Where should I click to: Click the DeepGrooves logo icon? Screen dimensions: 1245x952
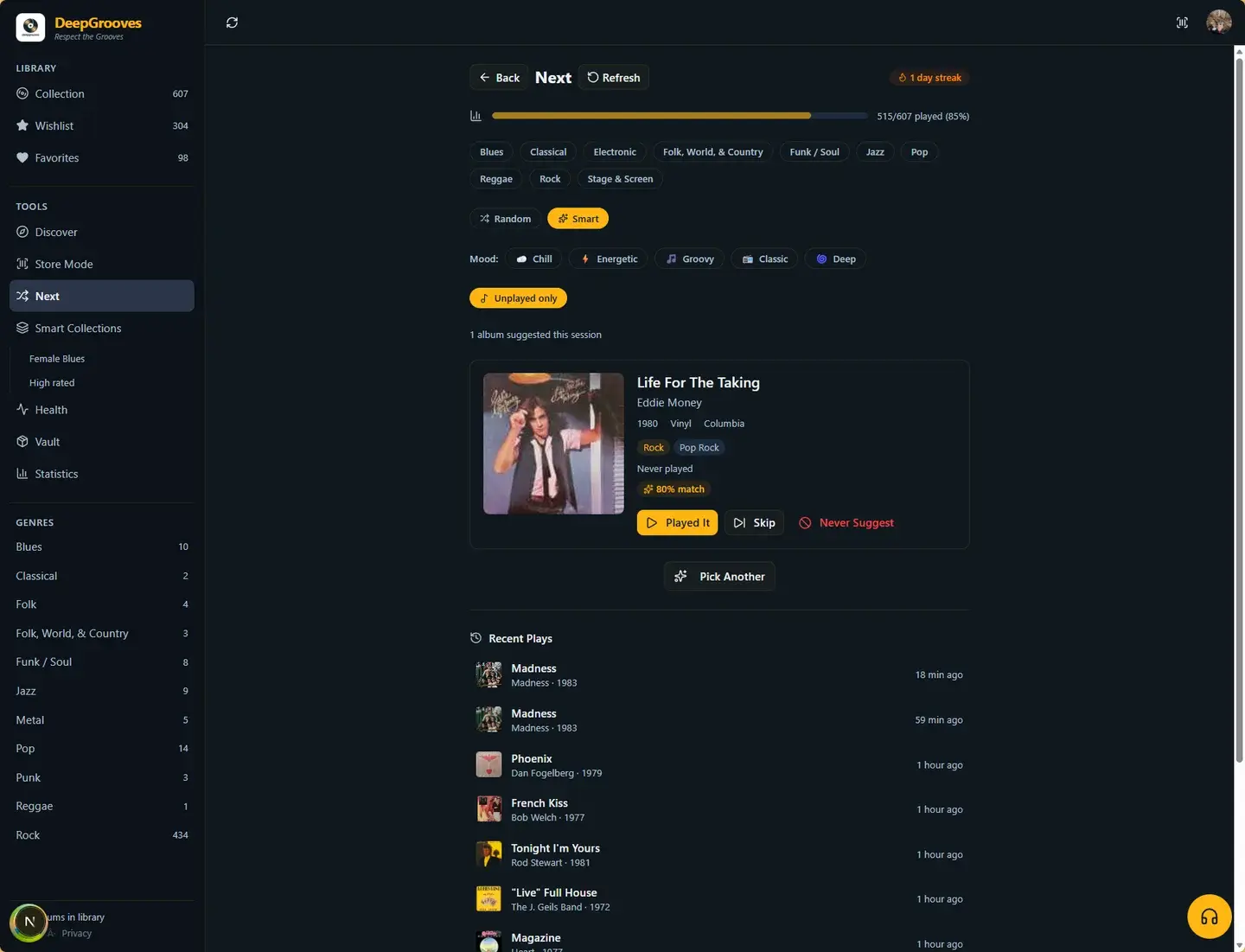[x=30, y=28]
